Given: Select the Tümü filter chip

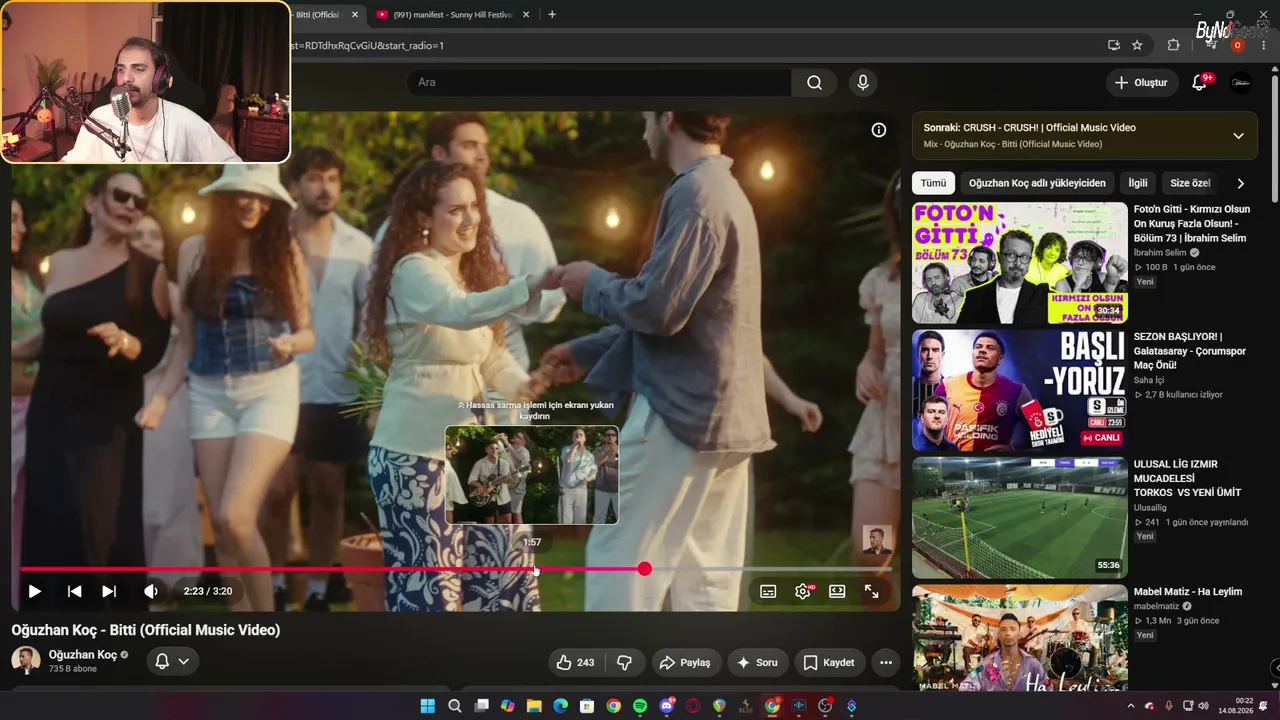Looking at the screenshot, I should click(x=933, y=183).
